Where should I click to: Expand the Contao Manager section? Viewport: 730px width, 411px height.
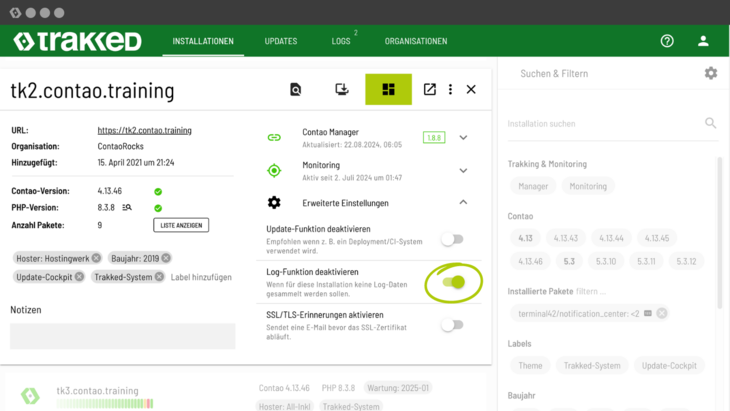[463, 138]
